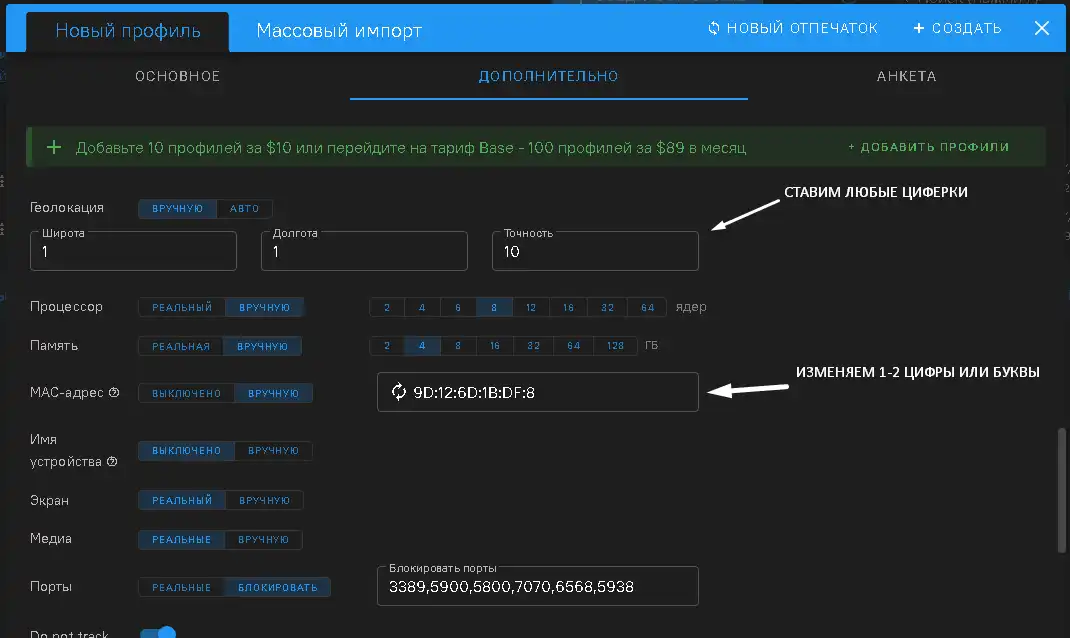Image resolution: width=1070 pixels, height=638 pixels.
Task: Choose 32 processor cores
Action: point(607,308)
